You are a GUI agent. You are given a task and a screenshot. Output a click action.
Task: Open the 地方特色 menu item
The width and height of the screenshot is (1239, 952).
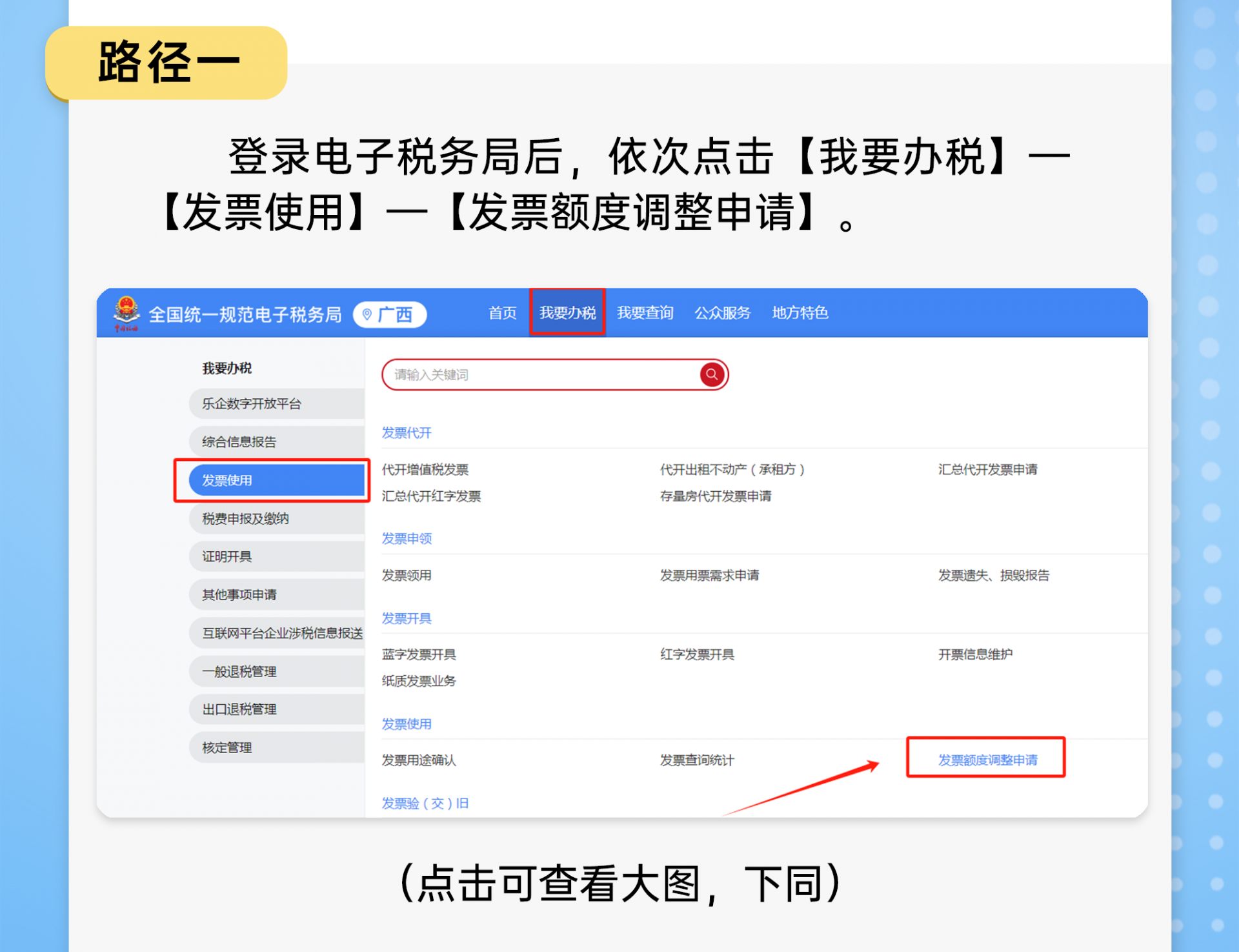[800, 312]
